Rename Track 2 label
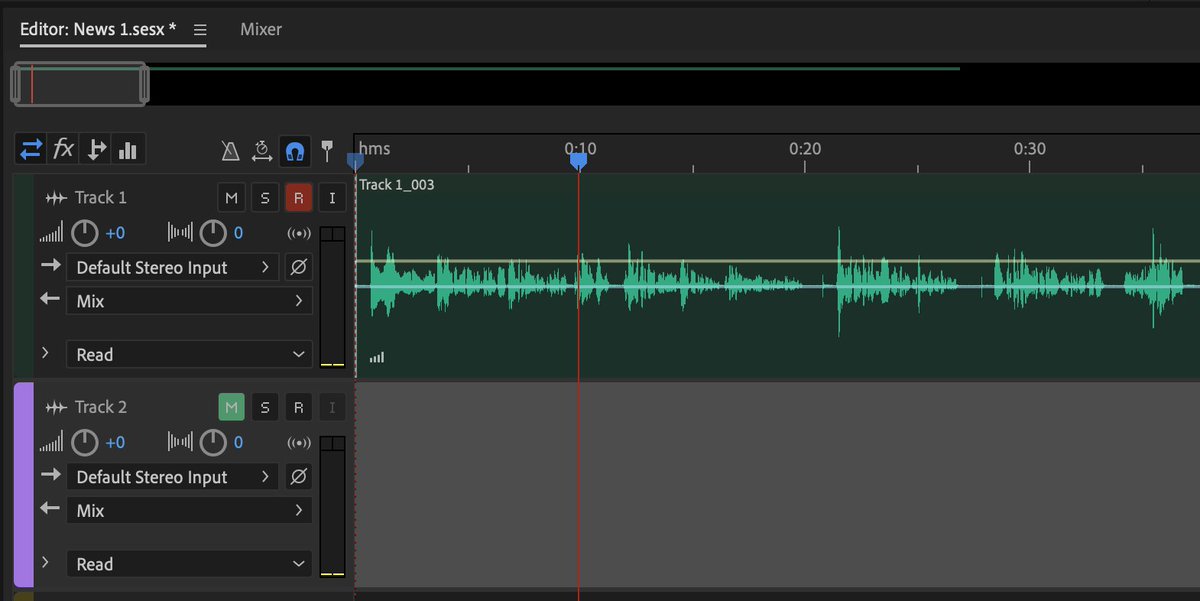 coord(101,407)
